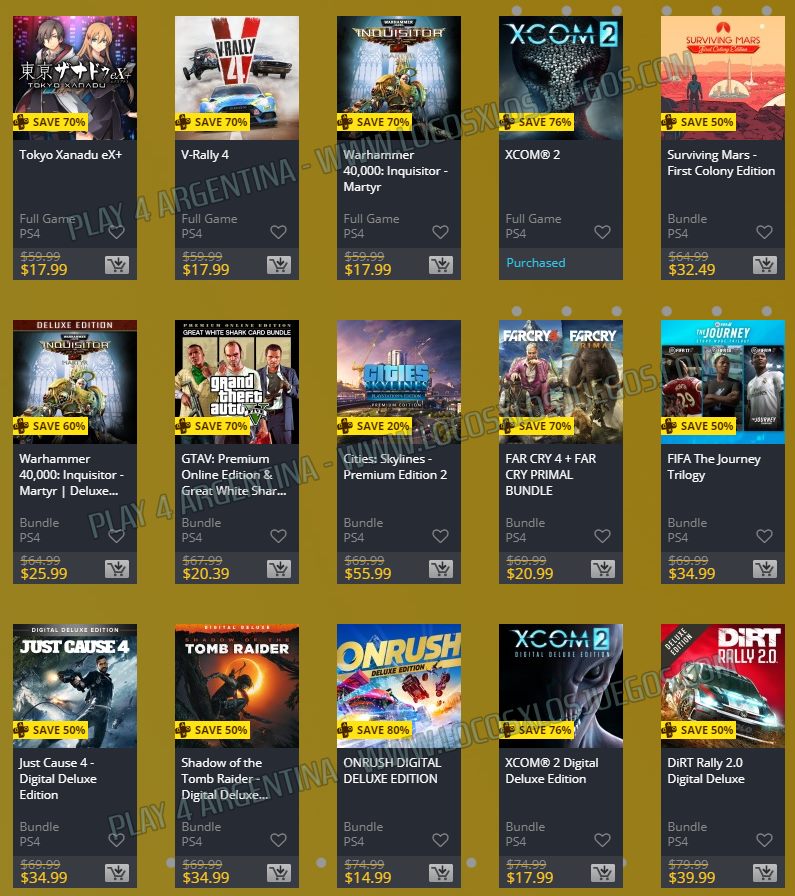
Task: Open the Cities: Skylines cover art
Action: pos(399,382)
